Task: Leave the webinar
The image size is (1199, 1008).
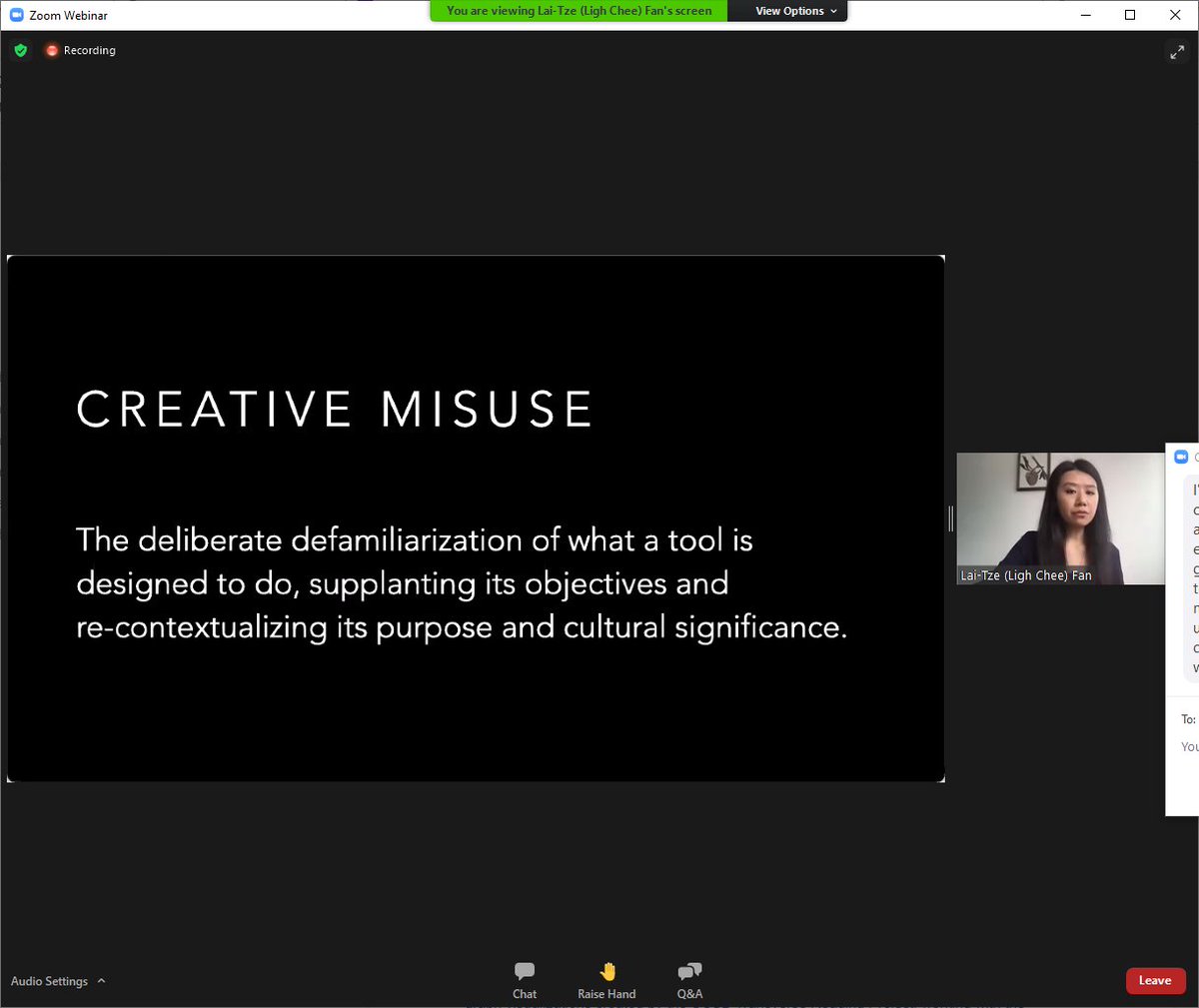Action: (1155, 980)
